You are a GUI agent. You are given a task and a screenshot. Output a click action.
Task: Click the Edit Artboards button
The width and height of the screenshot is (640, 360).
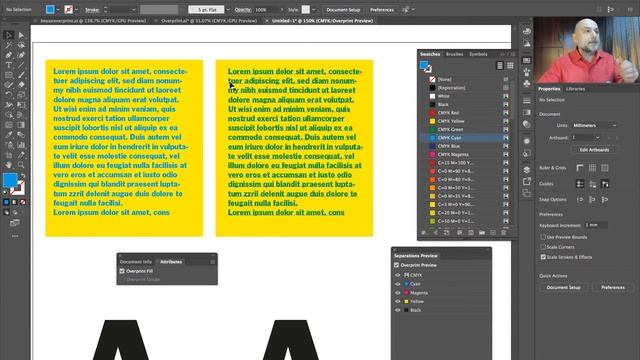594,150
